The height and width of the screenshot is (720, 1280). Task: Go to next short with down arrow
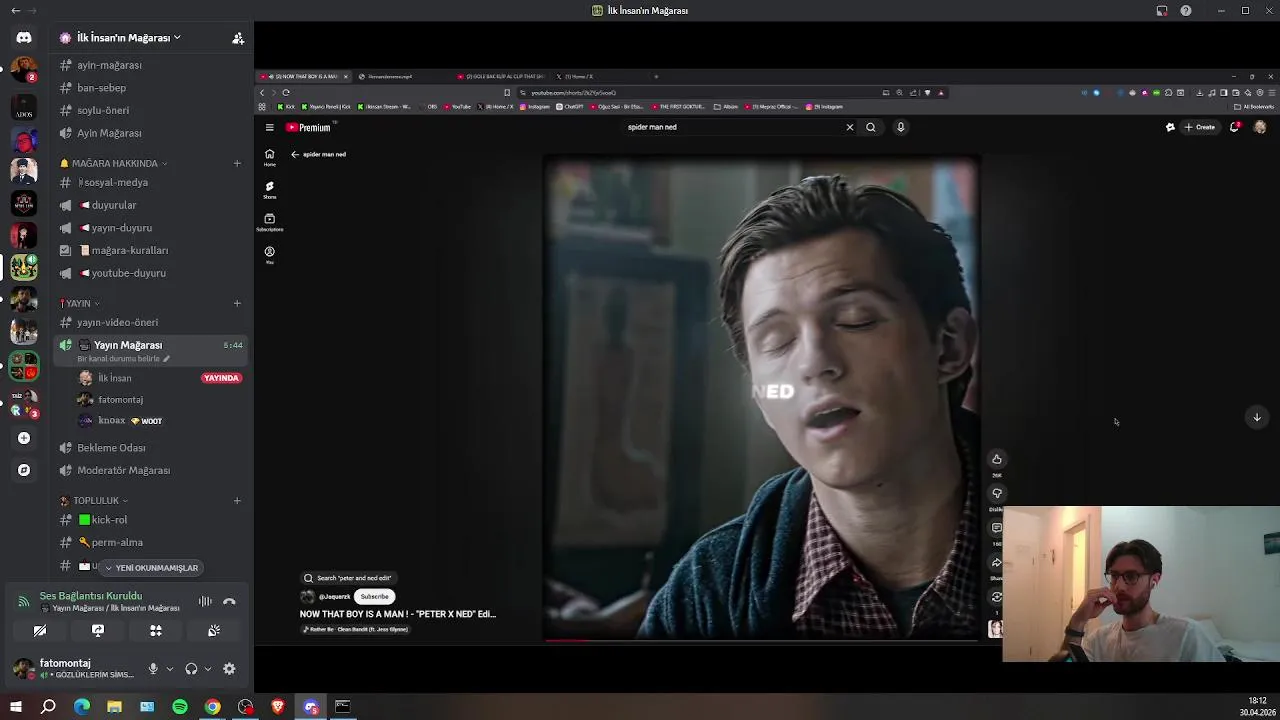click(1257, 417)
